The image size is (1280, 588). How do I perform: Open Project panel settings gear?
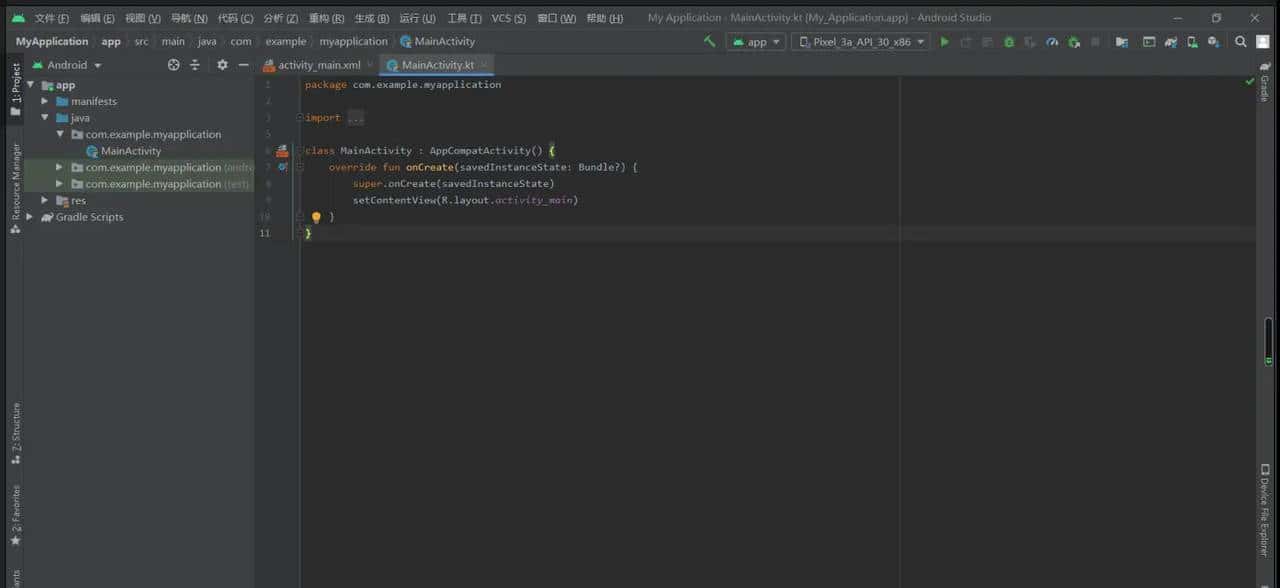pos(222,64)
